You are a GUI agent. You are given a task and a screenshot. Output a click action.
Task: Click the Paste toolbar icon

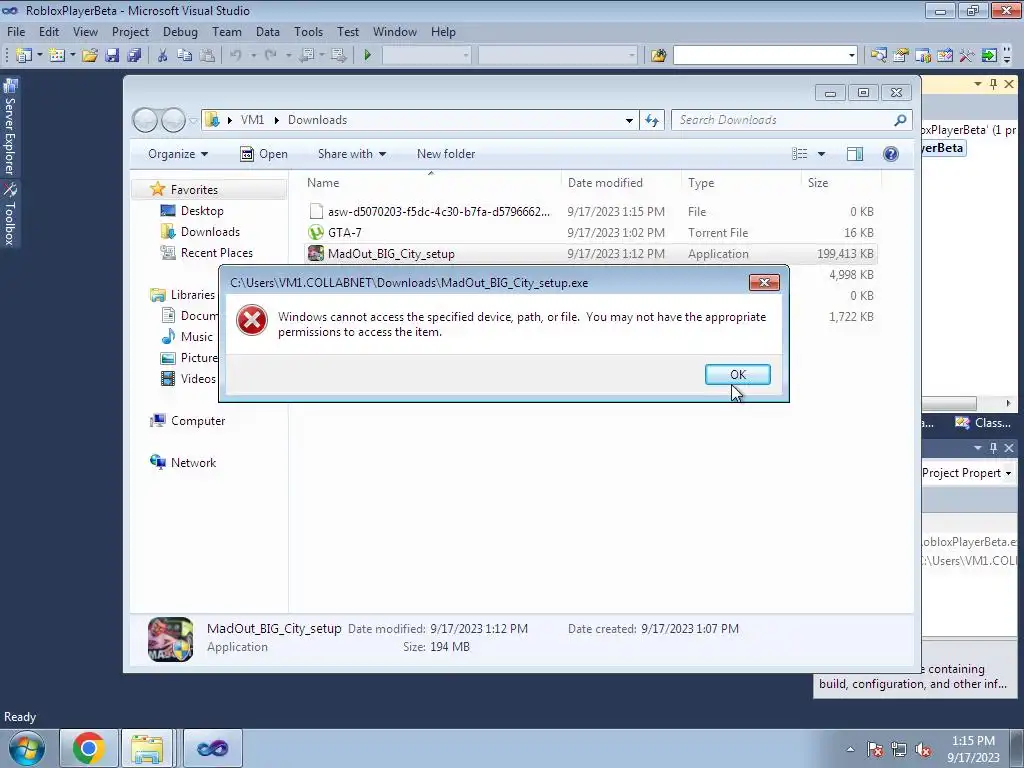tap(206, 56)
